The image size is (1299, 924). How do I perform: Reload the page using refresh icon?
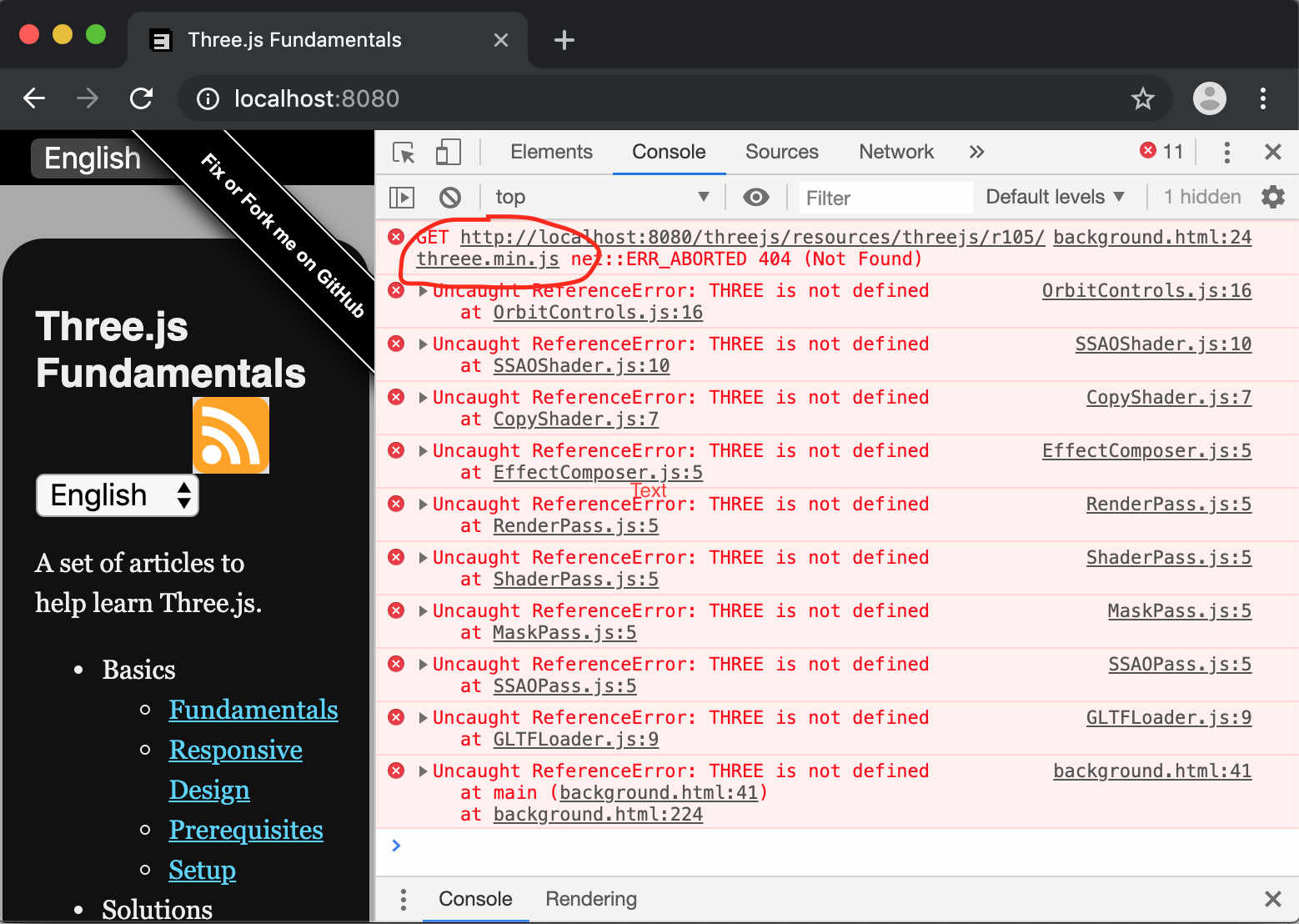point(142,99)
